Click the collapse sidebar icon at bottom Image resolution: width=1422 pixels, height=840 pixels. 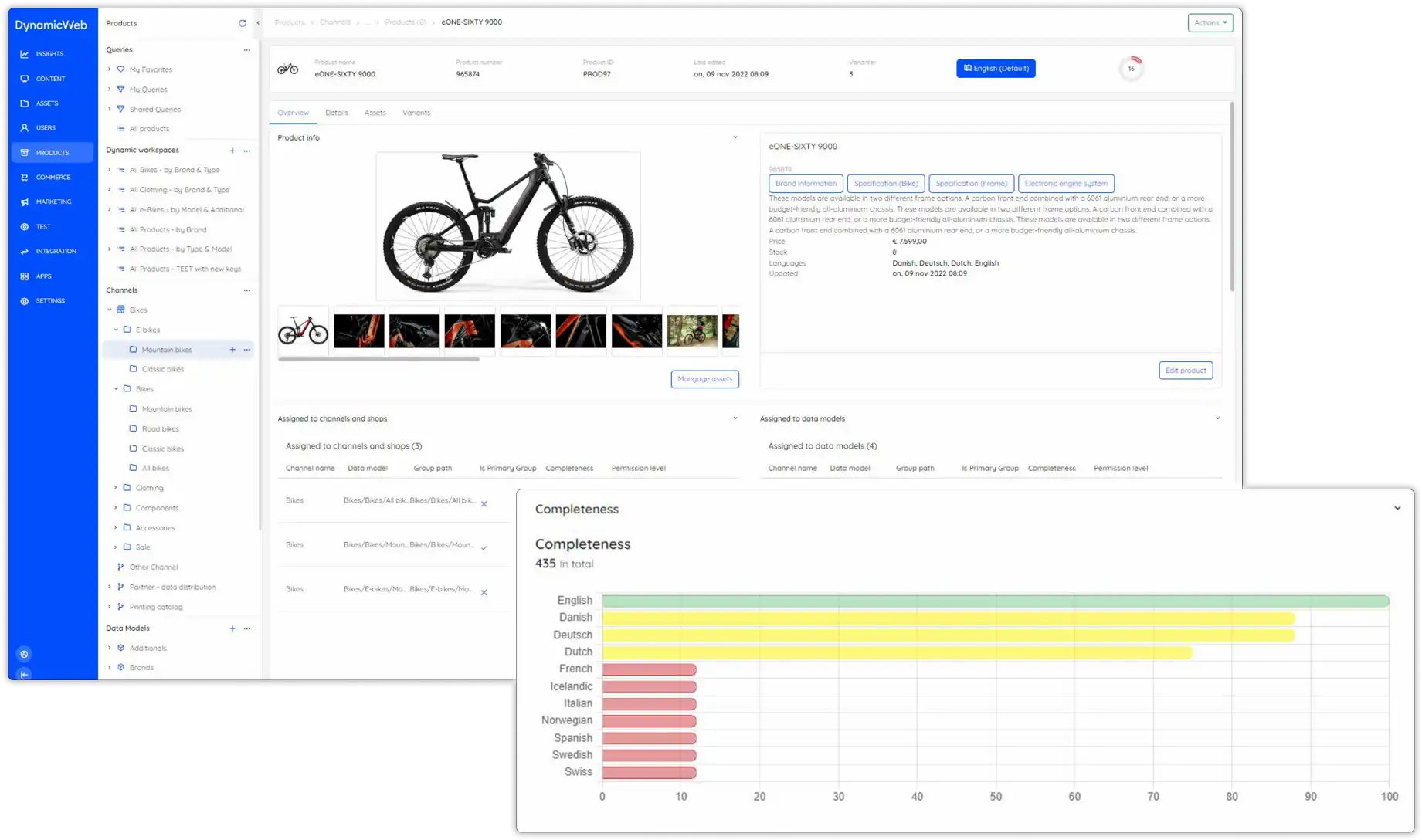pos(25,675)
